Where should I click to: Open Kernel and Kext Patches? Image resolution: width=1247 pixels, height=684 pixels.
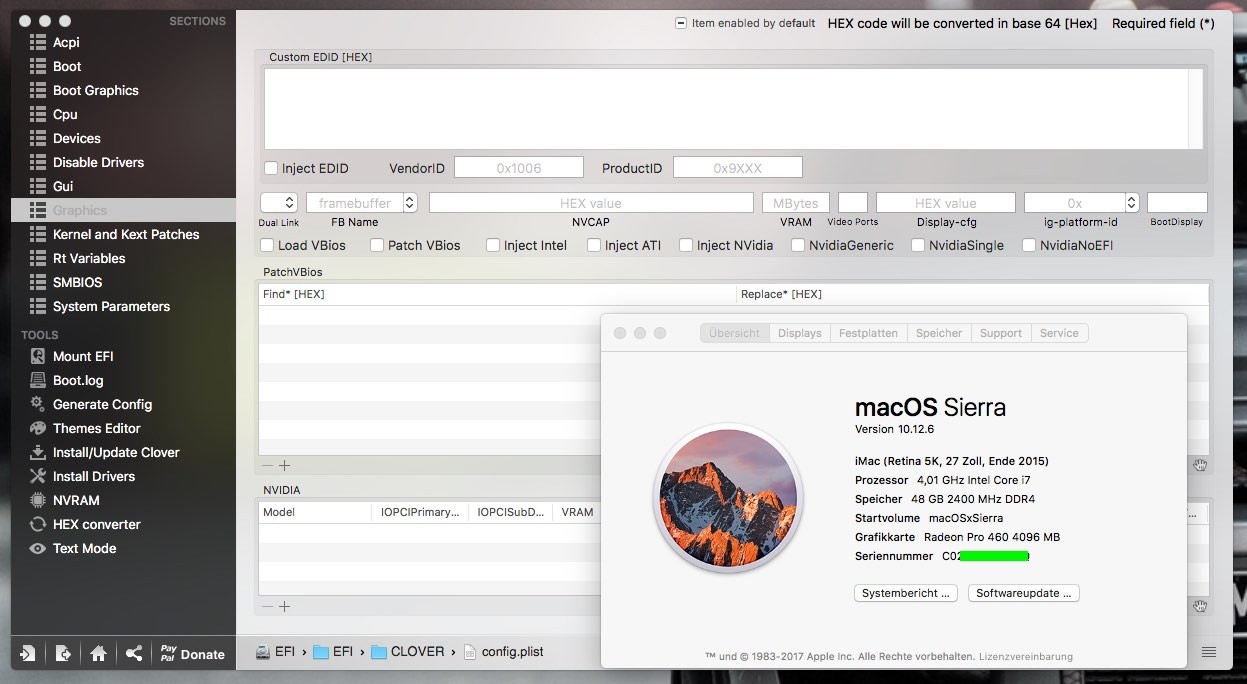coord(126,234)
